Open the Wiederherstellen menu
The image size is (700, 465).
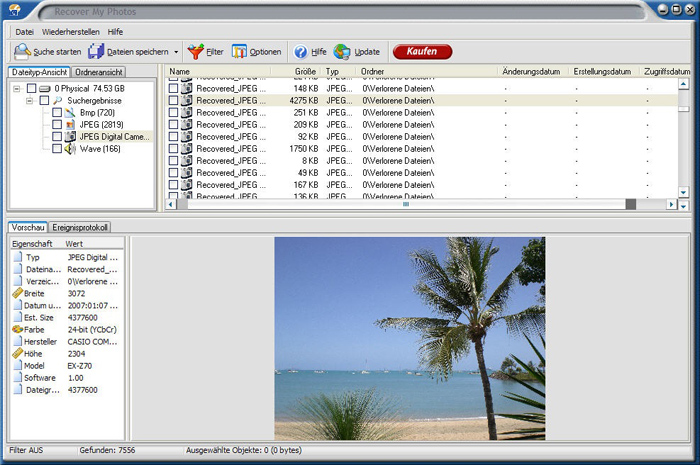72,32
